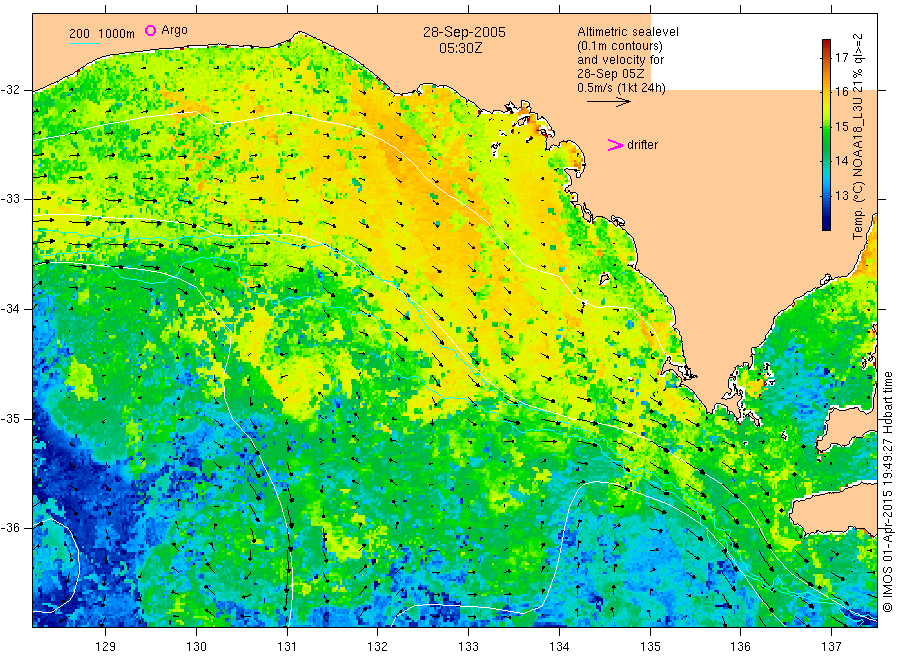
Task: Click the 133 longitude axis label
Action: pyautogui.click(x=468, y=647)
